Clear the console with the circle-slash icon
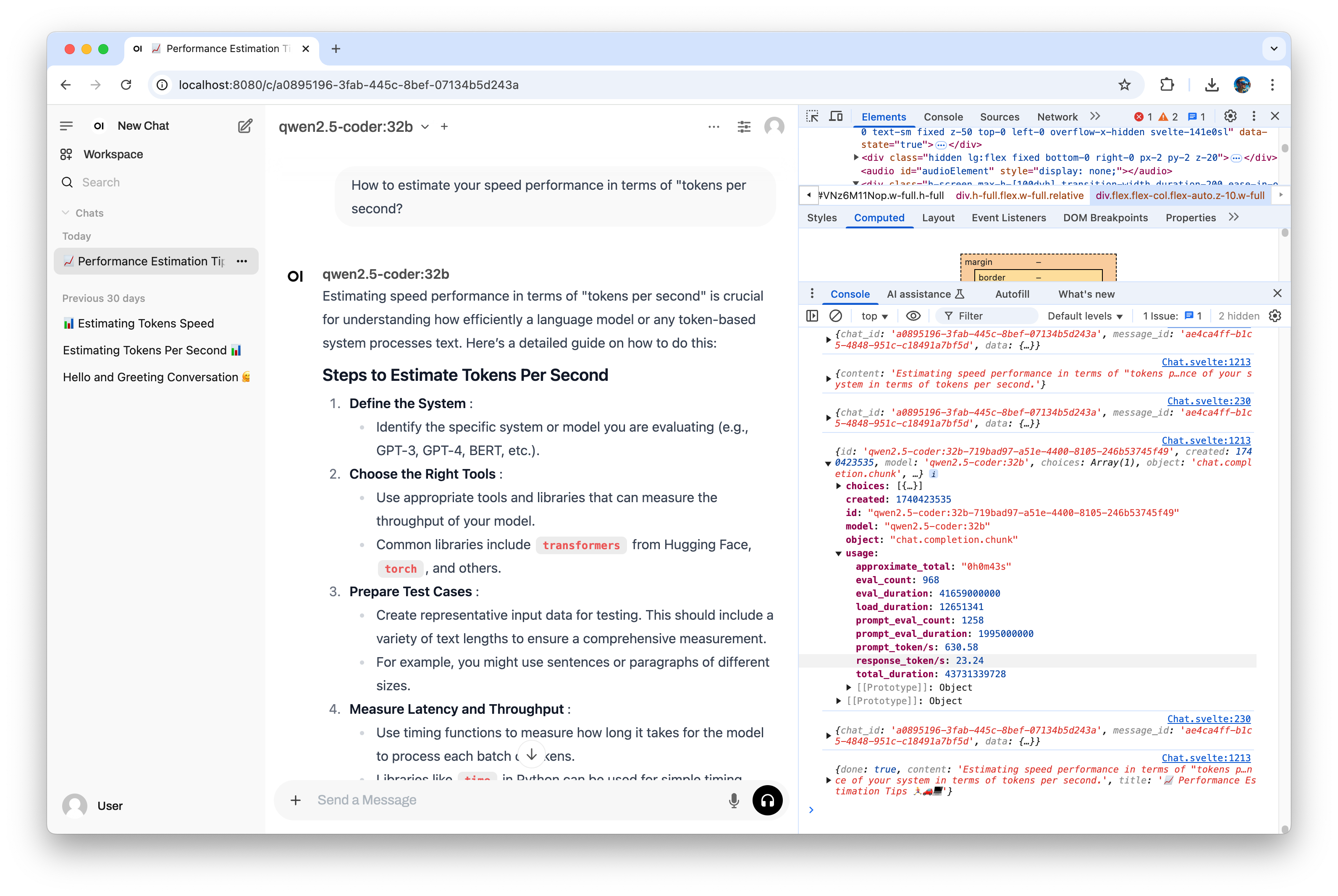1338x896 pixels. (x=837, y=315)
